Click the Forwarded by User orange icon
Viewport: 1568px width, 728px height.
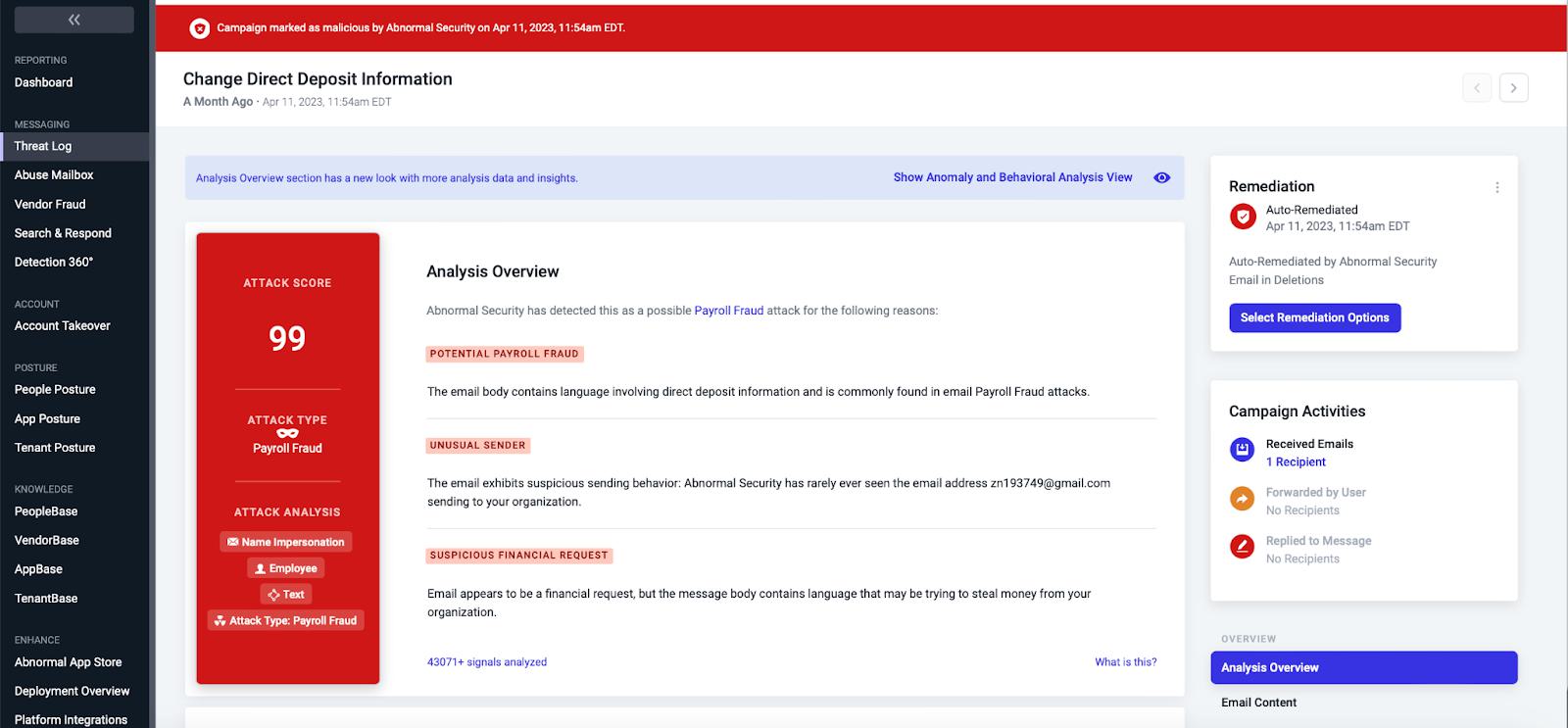point(1243,500)
